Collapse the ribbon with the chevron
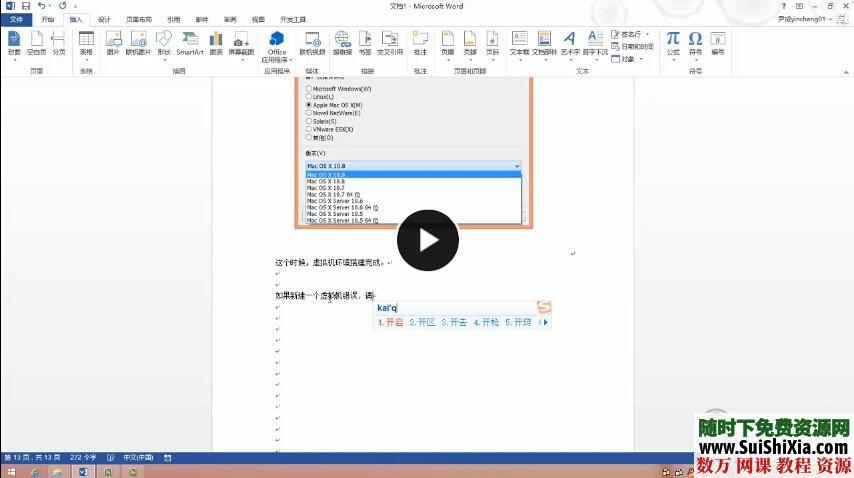The width and height of the screenshot is (854, 478). [x=845, y=72]
